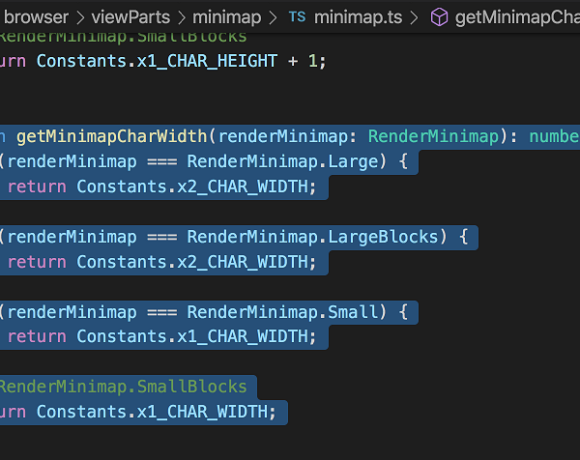
Task: Expand chevron after viewParts breadcrumb
Action: (181, 17)
